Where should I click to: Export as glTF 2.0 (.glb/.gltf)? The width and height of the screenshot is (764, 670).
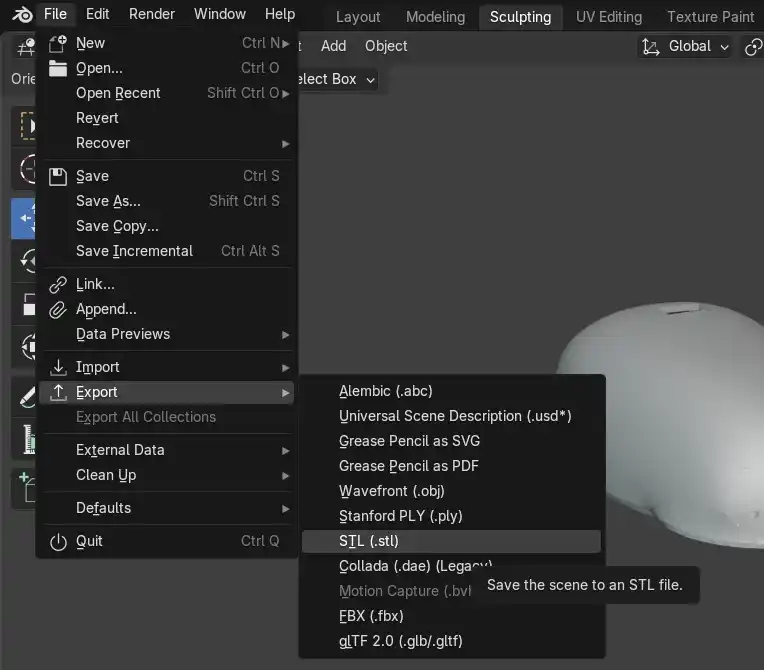tap(451, 641)
